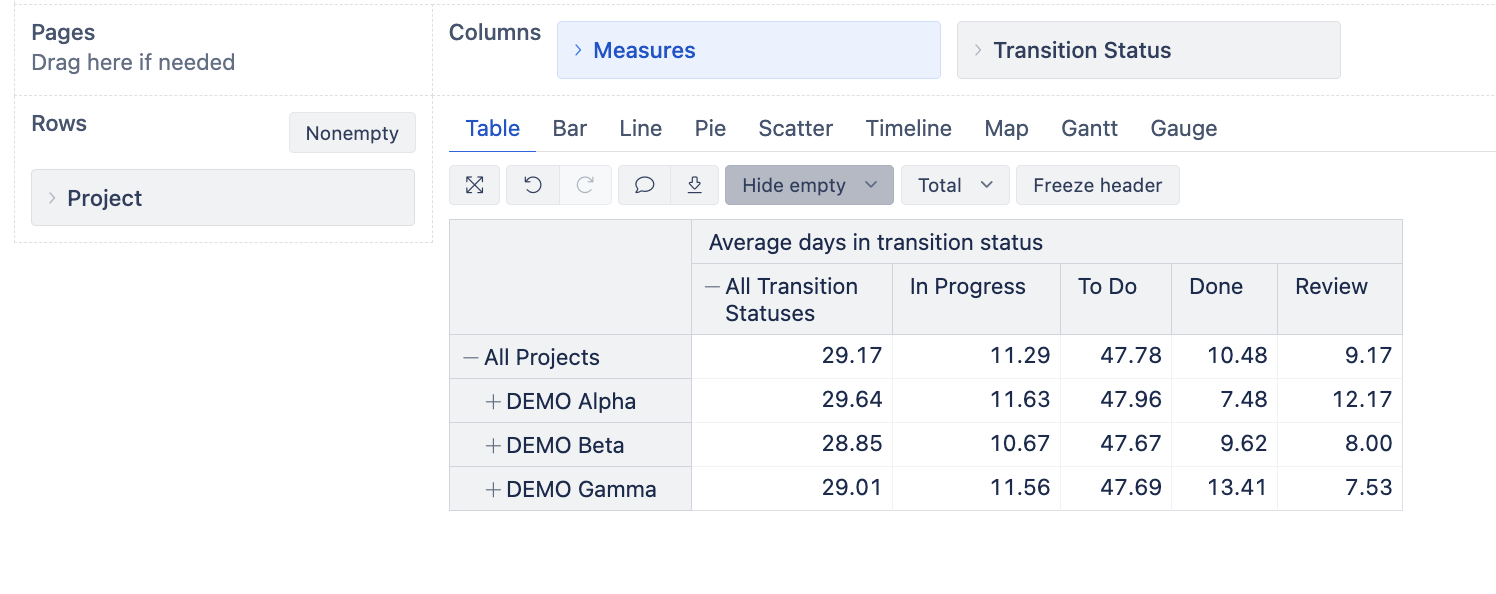The image size is (1496, 594).
Task: Expand DEMO Beta project row
Action: [x=492, y=445]
